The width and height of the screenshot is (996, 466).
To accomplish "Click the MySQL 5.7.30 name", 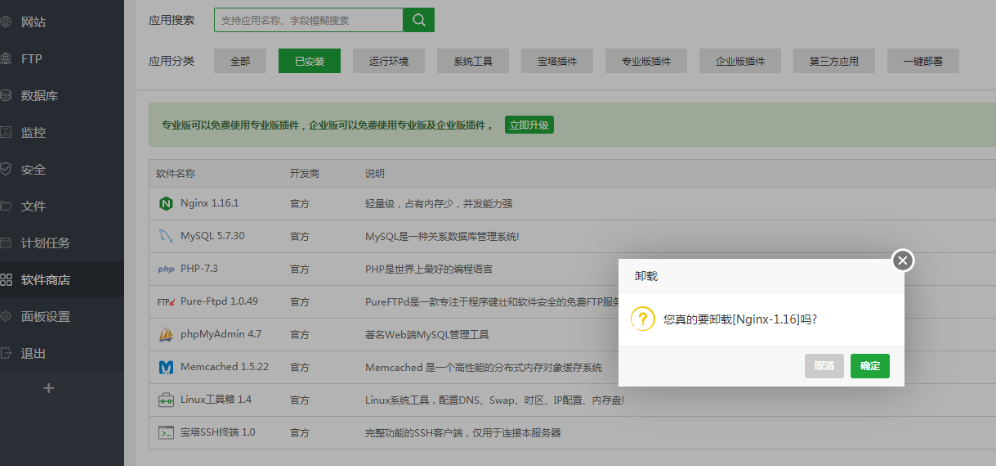I will (212, 236).
